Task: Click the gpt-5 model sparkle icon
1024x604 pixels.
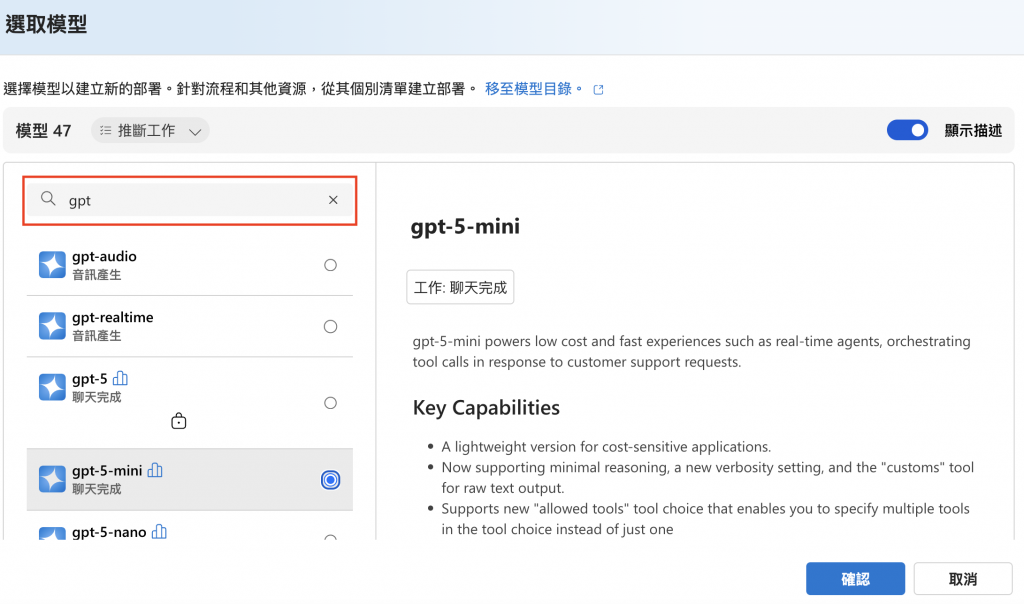Action: point(52,387)
